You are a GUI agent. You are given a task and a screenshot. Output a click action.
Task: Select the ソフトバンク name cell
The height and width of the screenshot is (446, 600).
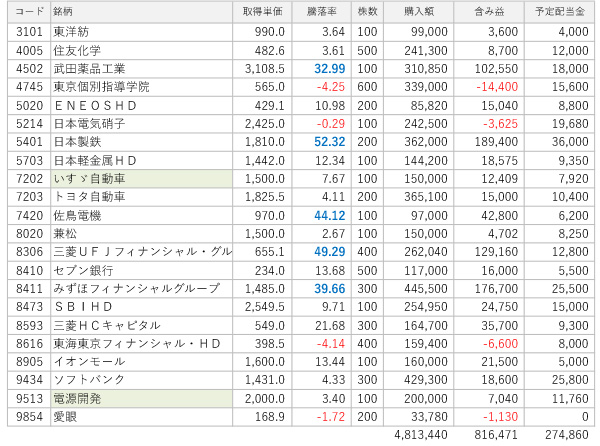[x=142, y=380]
